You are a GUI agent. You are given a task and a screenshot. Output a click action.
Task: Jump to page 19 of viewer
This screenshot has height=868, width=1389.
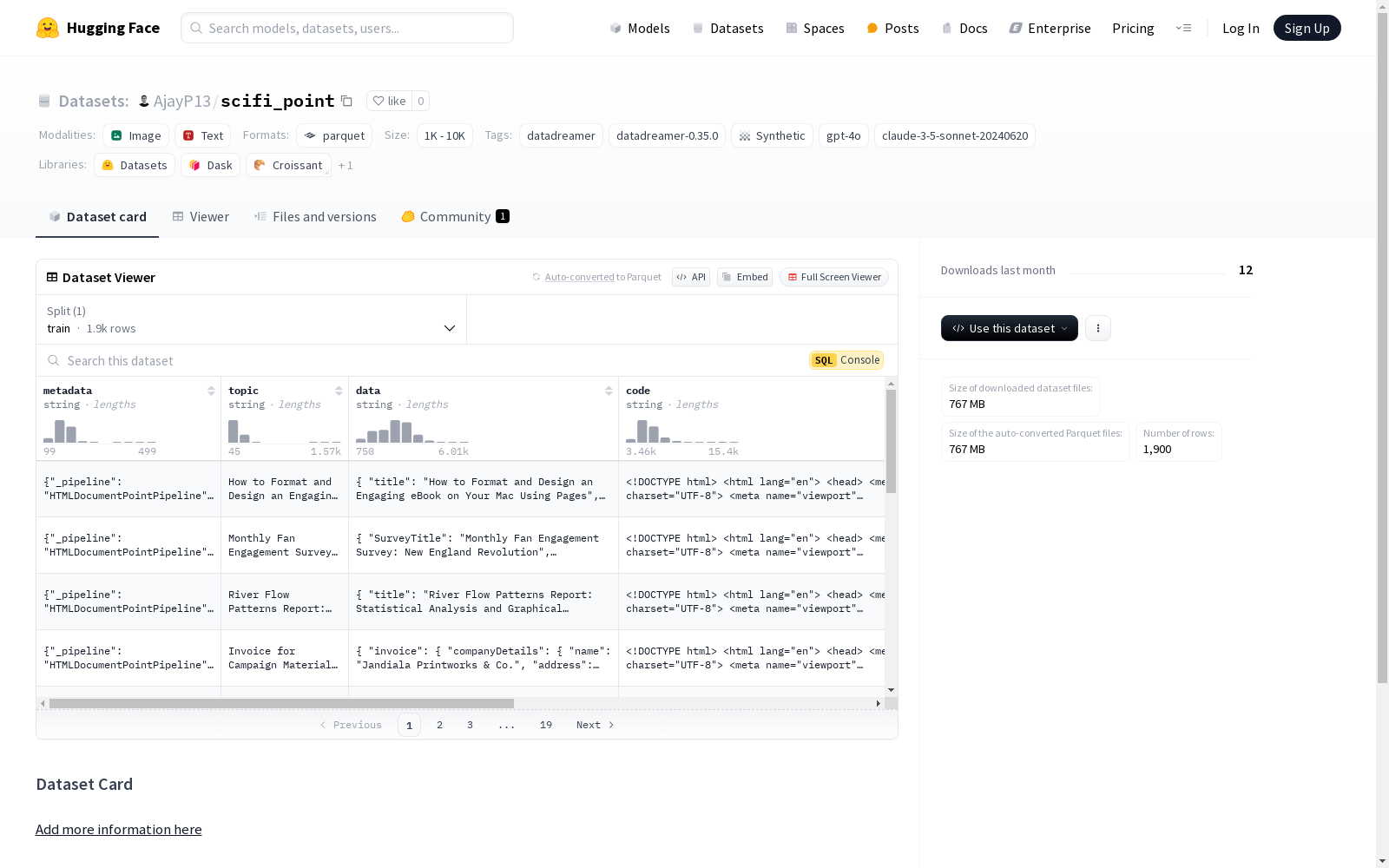click(546, 725)
